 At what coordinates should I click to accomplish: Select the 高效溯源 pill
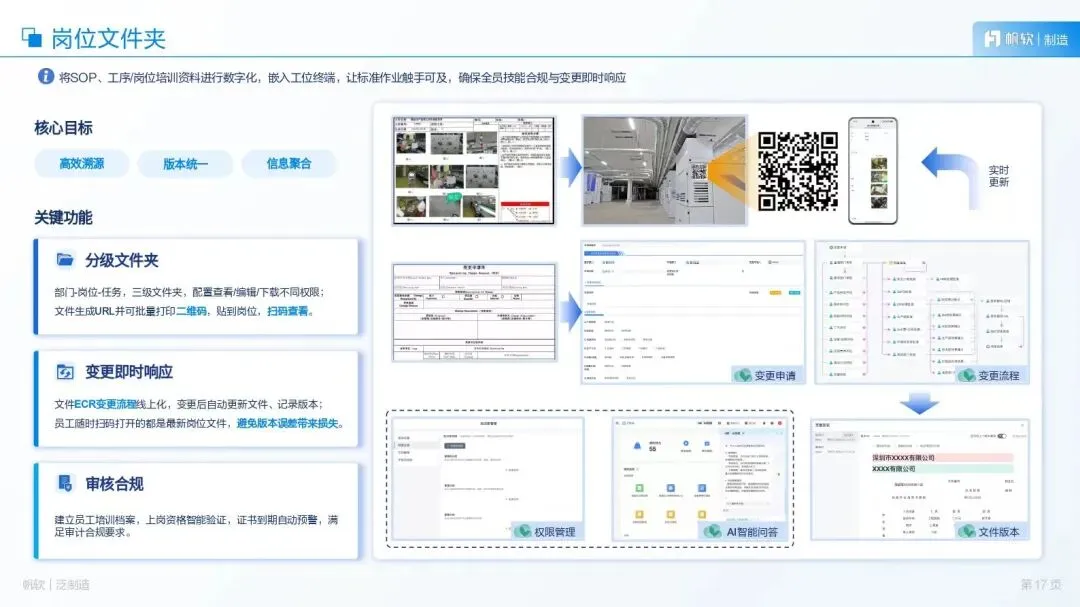pos(81,163)
